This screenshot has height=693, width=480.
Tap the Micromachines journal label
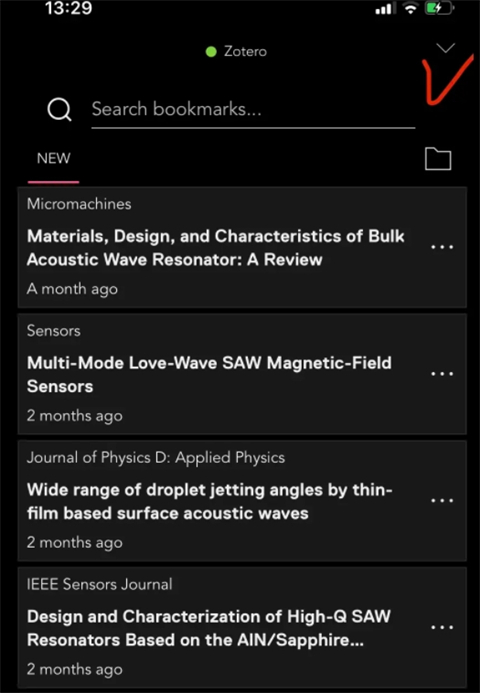click(x=79, y=204)
